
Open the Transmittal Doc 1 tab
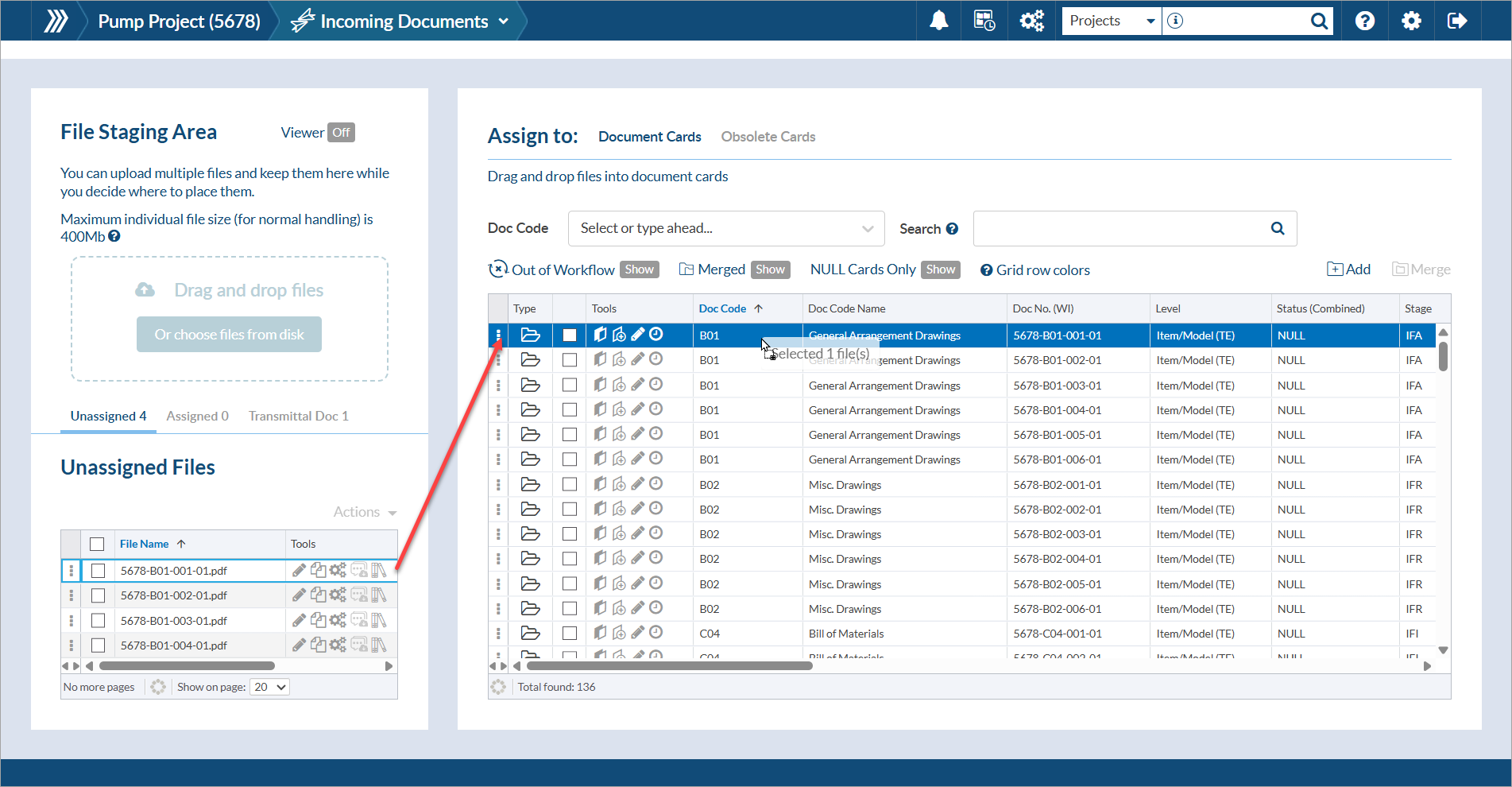[298, 416]
